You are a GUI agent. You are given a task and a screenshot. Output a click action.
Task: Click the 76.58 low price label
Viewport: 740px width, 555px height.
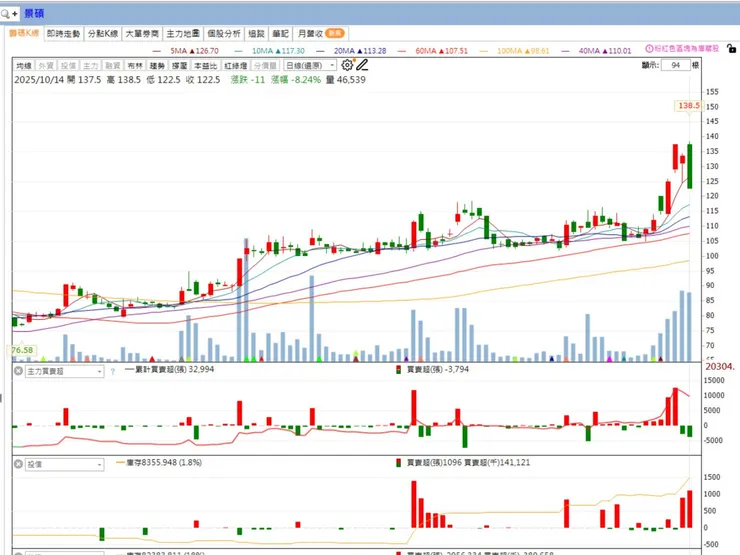22,350
